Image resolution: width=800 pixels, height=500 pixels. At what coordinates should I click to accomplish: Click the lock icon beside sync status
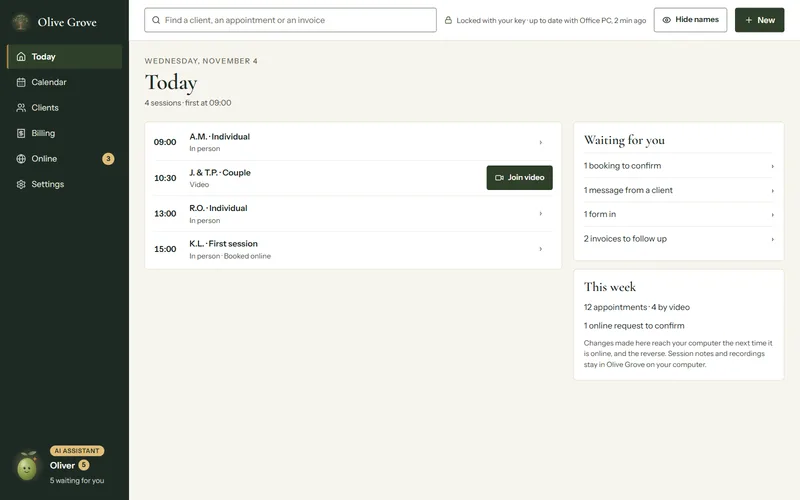tap(448, 20)
